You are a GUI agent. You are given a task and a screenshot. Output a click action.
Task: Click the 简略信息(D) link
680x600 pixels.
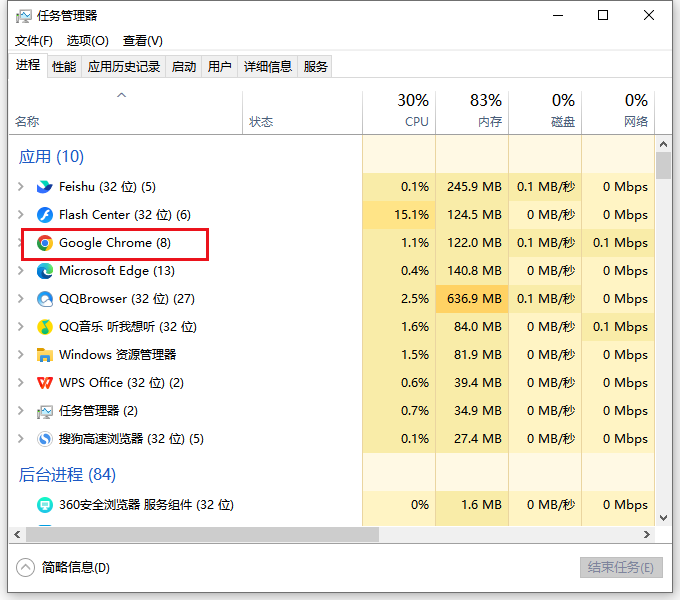click(76, 567)
